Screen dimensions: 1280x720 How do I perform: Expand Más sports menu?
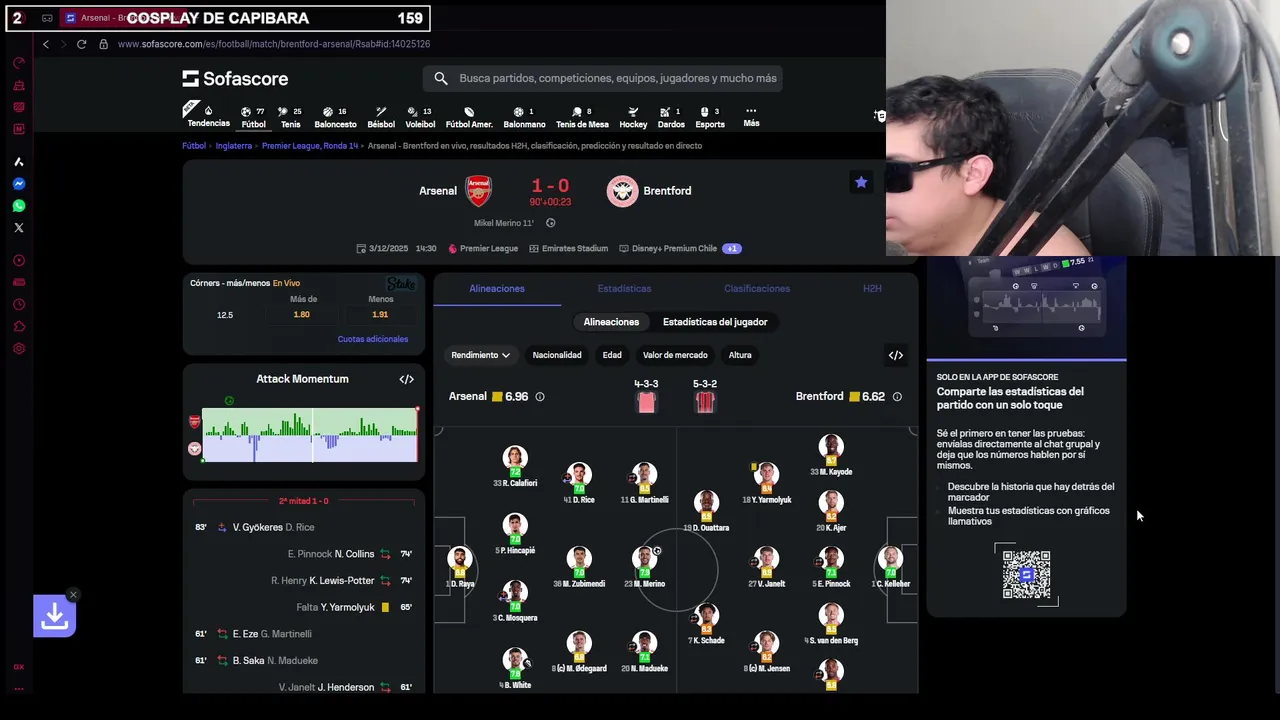(751, 117)
